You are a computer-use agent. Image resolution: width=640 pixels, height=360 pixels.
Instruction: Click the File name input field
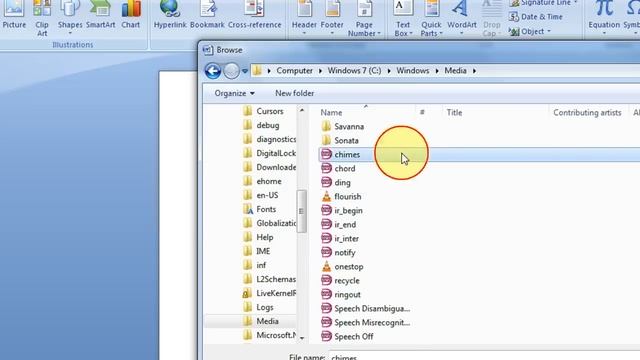pos(484,356)
